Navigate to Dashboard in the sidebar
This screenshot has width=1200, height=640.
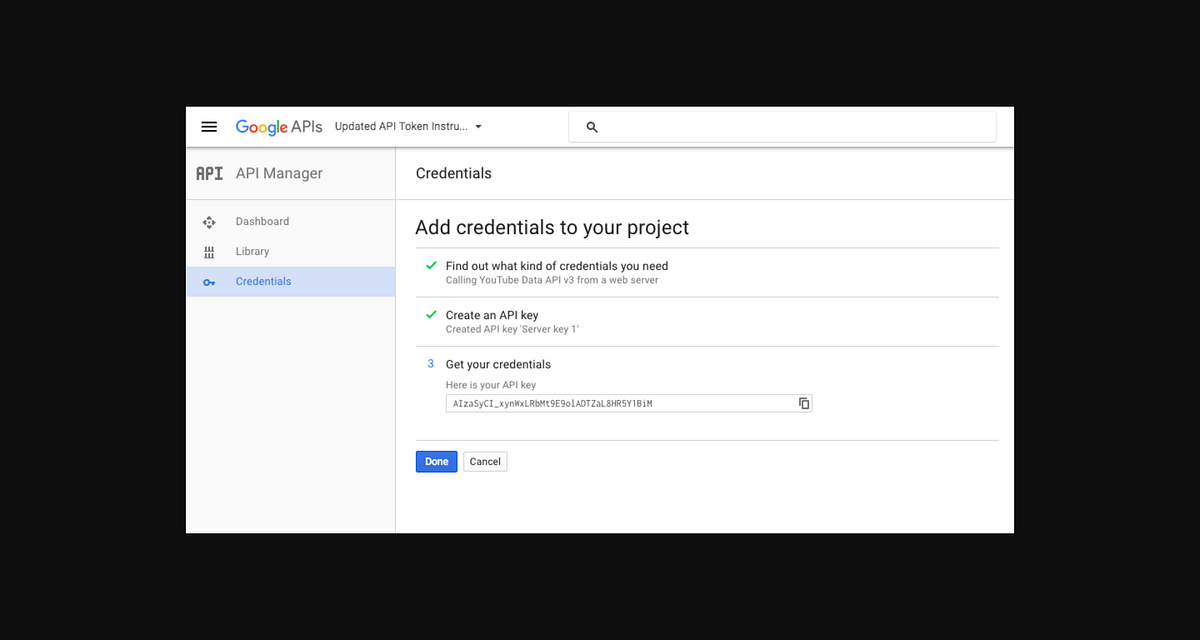[x=263, y=221]
